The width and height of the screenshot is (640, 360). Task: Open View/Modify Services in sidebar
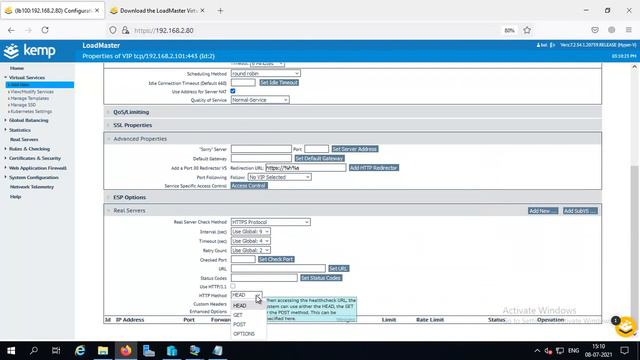pyautogui.click(x=32, y=92)
